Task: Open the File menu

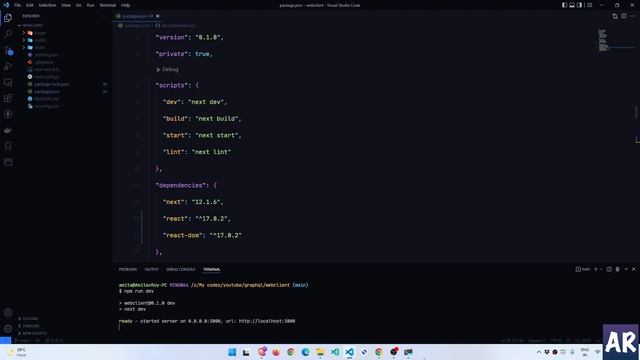Action: tap(17, 5)
